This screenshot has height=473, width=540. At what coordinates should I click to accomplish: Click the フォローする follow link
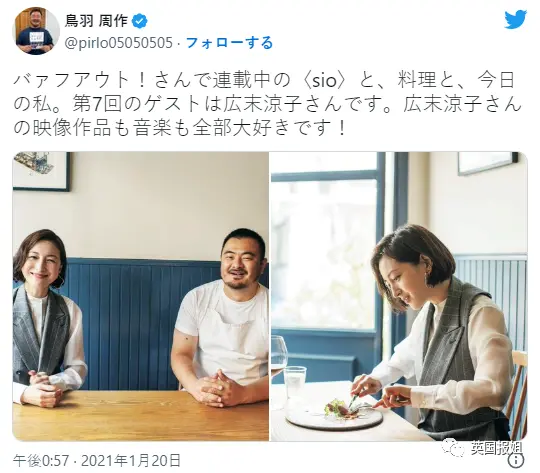click(229, 43)
